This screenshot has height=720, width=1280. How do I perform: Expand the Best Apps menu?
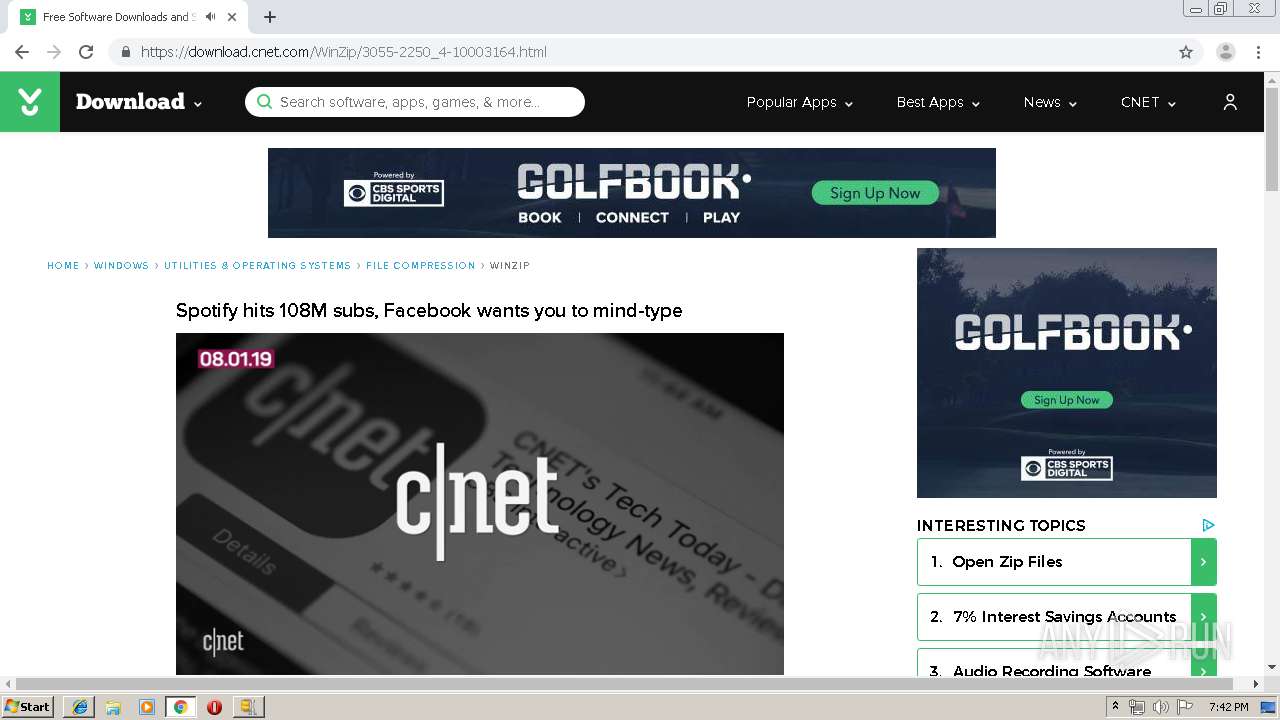[x=938, y=102]
